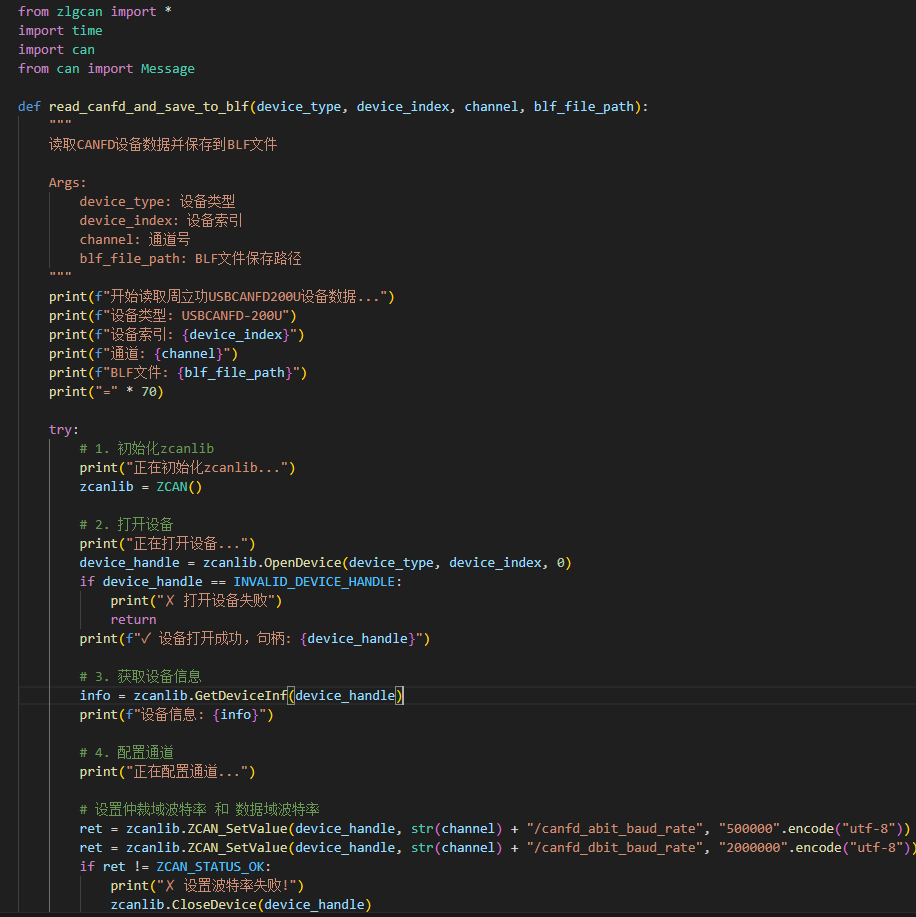Select 'Message' in 'from can import Message'
Viewport: 916px width, 917px height.
(167, 69)
